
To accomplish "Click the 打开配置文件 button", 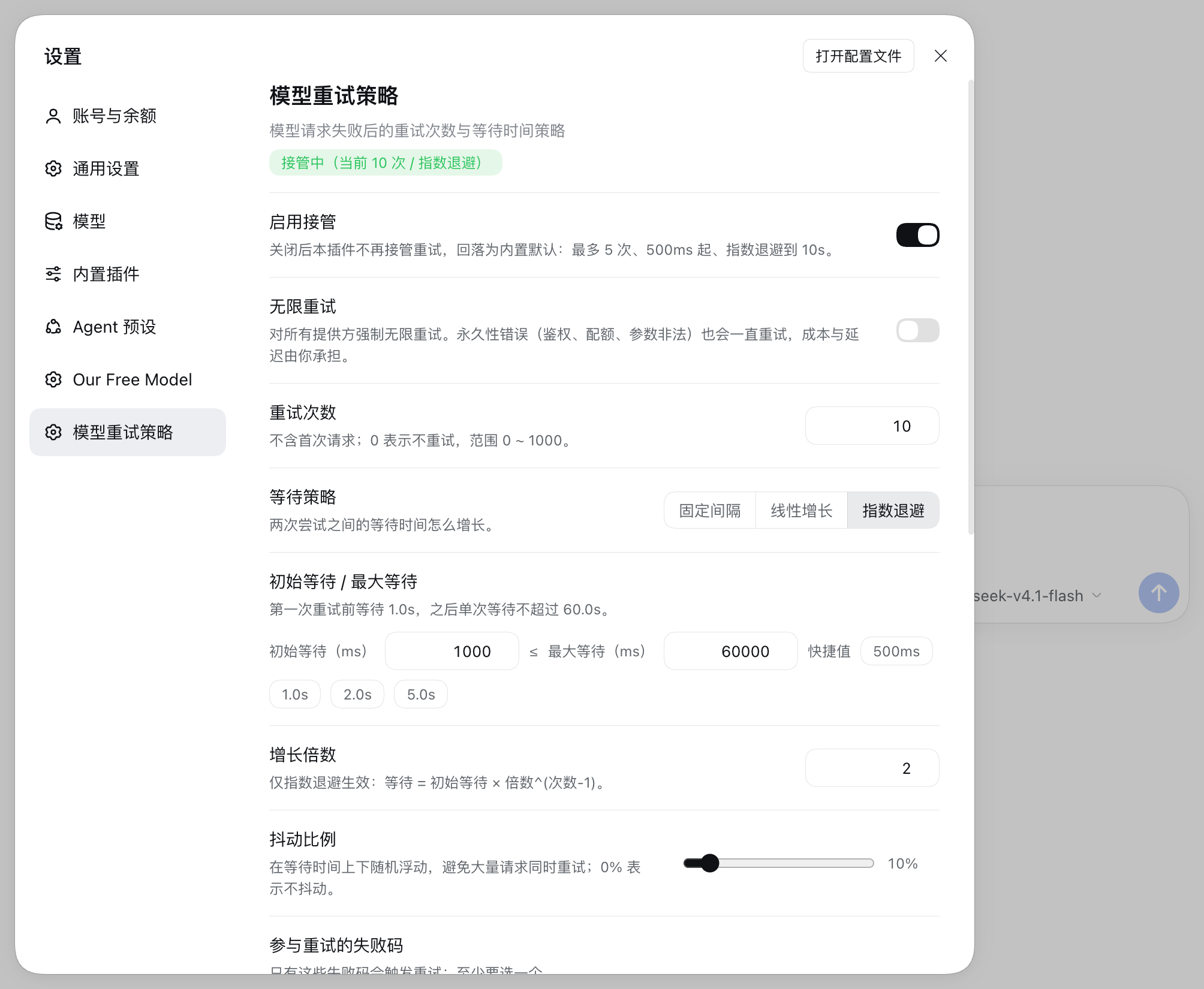I will (x=858, y=56).
